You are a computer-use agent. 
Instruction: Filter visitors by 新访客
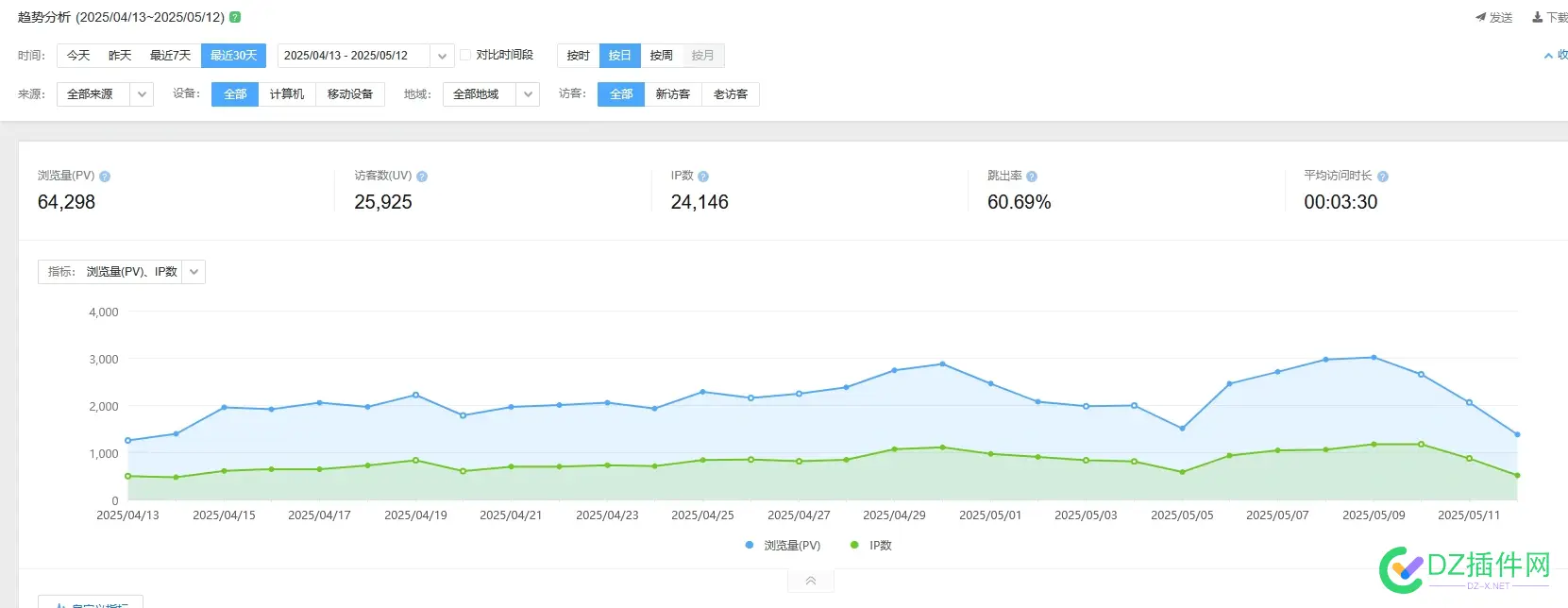coord(672,94)
